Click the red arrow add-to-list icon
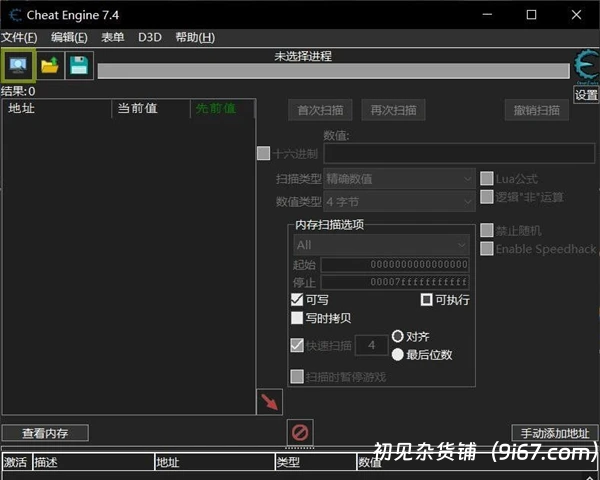 (269, 402)
